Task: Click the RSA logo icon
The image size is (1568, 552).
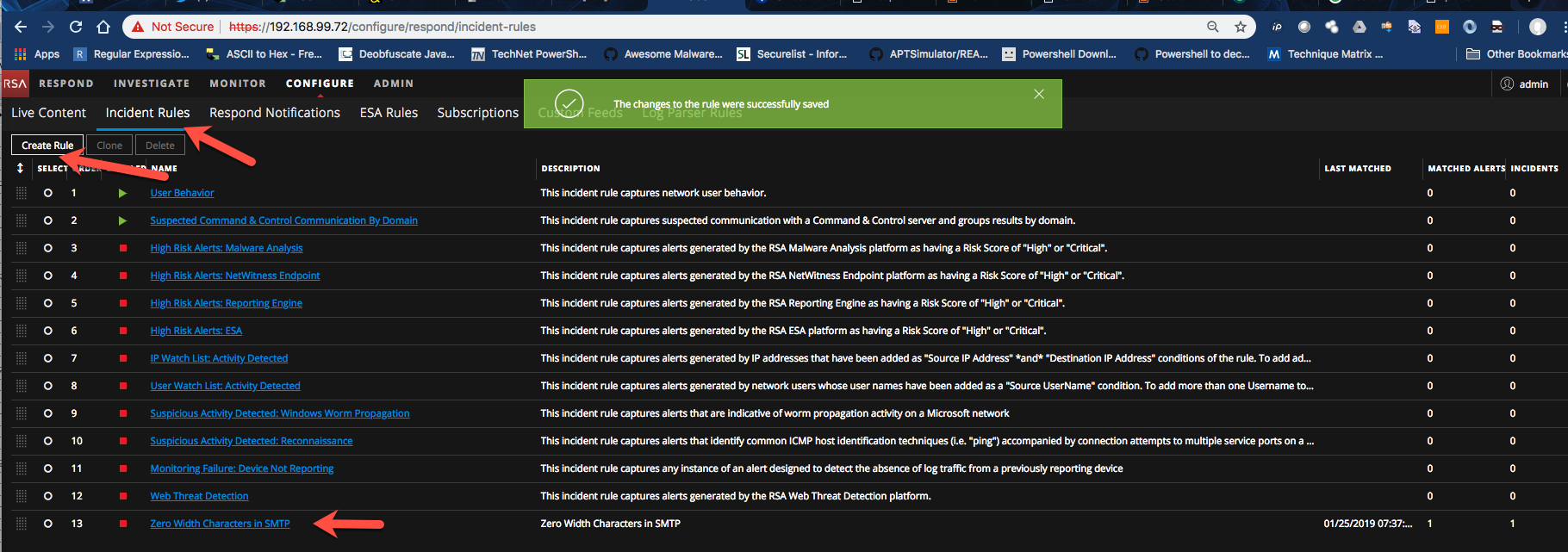Action: 15,84
